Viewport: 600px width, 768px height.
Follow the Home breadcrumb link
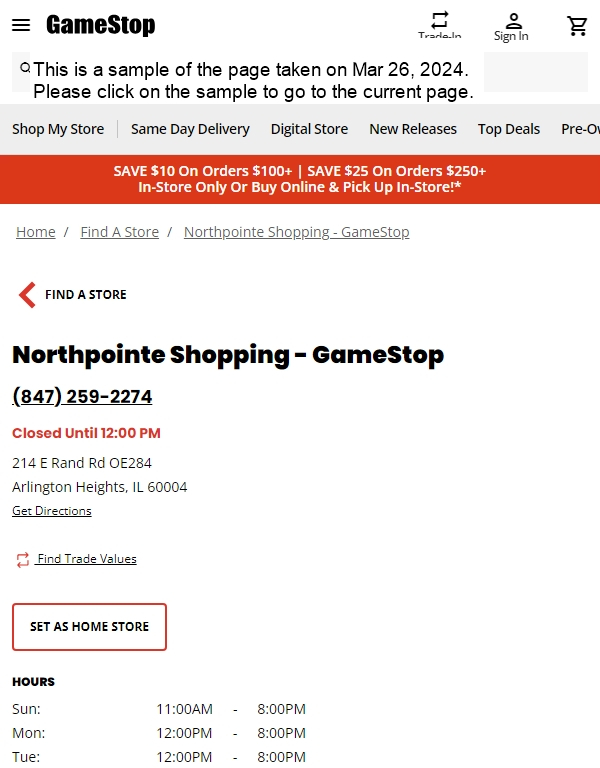[x=36, y=232]
